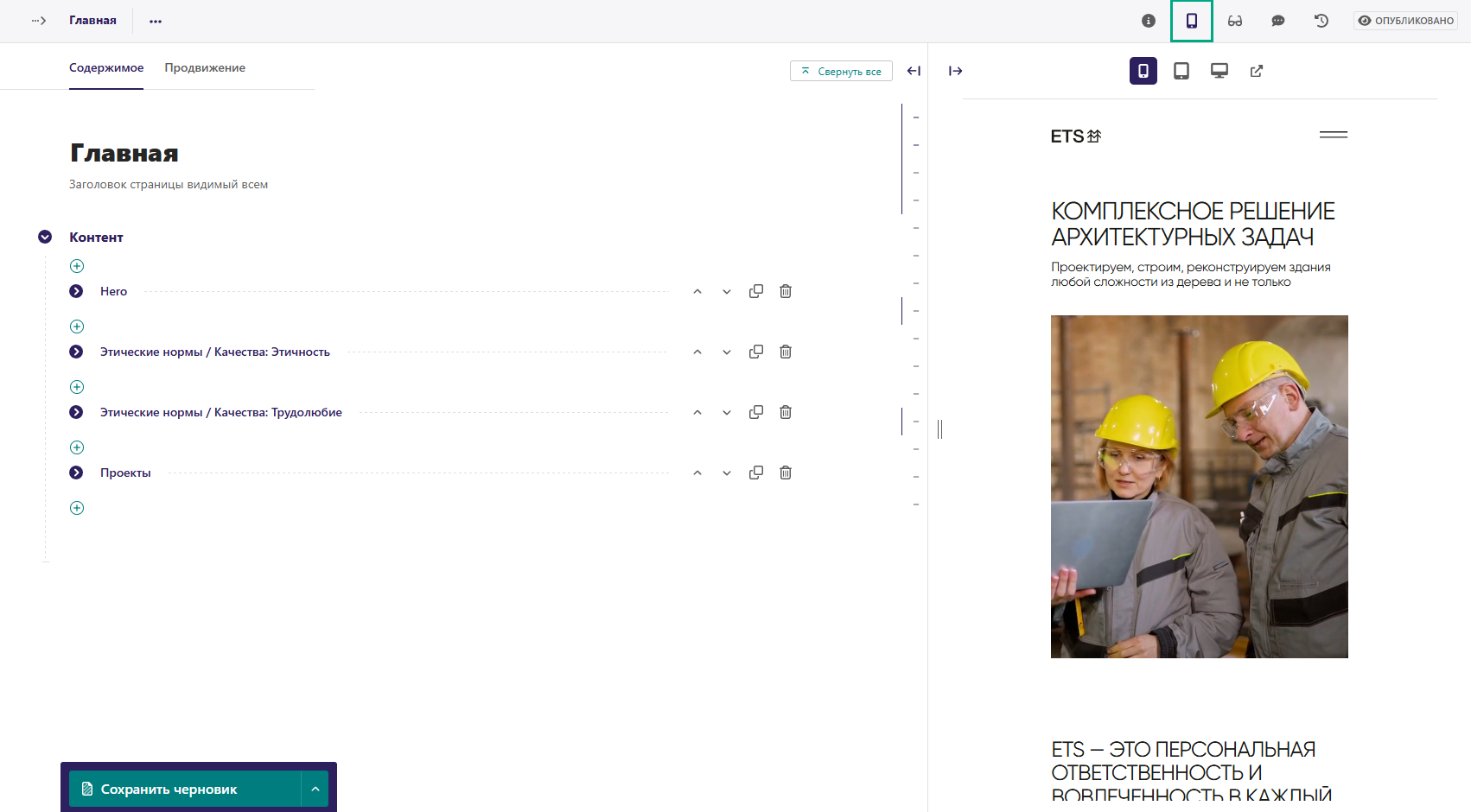
Task: Edit the Главная page title field
Action: pyautogui.click(x=124, y=154)
